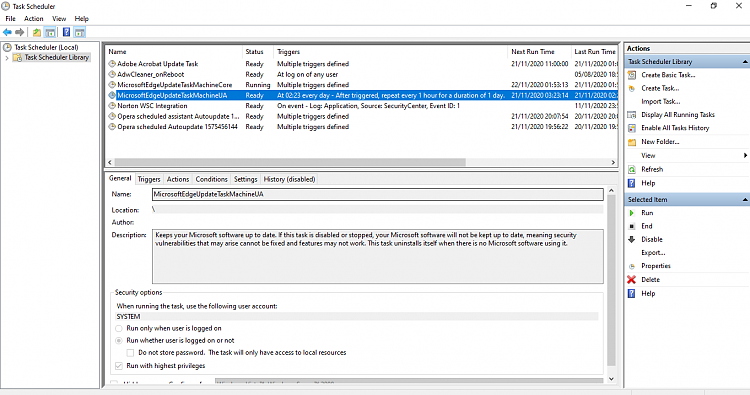The width and height of the screenshot is (750, 395).
Task: Select the General tab
Action: click(120, 178)
